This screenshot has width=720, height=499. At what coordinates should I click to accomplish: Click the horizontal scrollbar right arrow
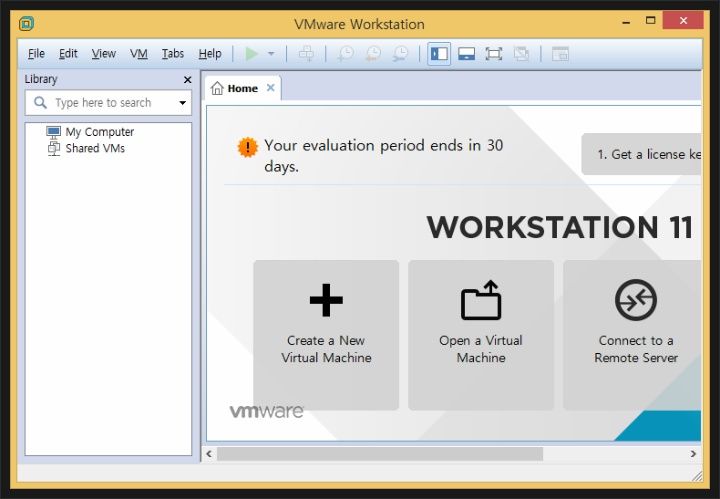point(693,454)
